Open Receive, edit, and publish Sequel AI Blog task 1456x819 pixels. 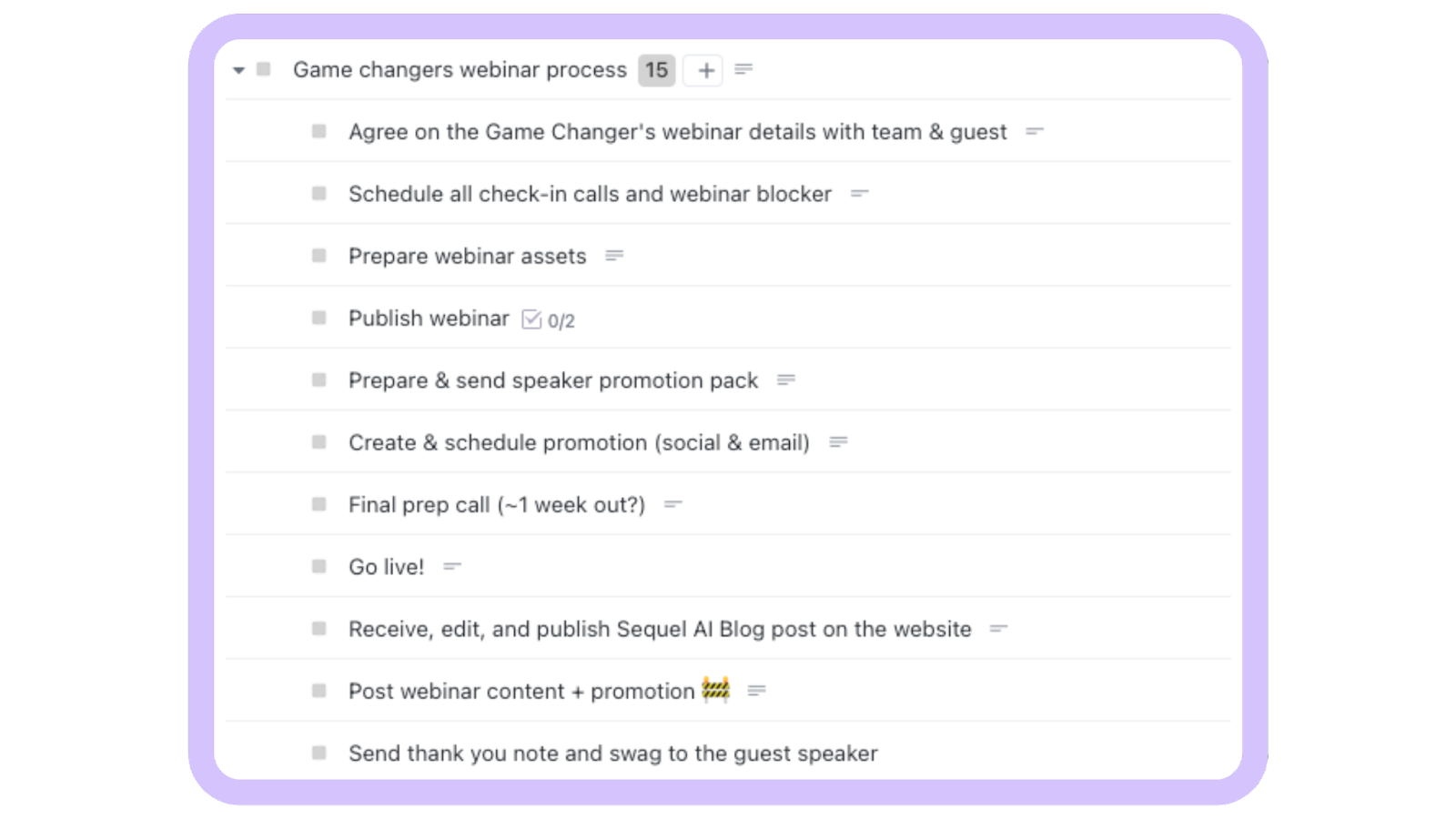click(x=660, y=629)
